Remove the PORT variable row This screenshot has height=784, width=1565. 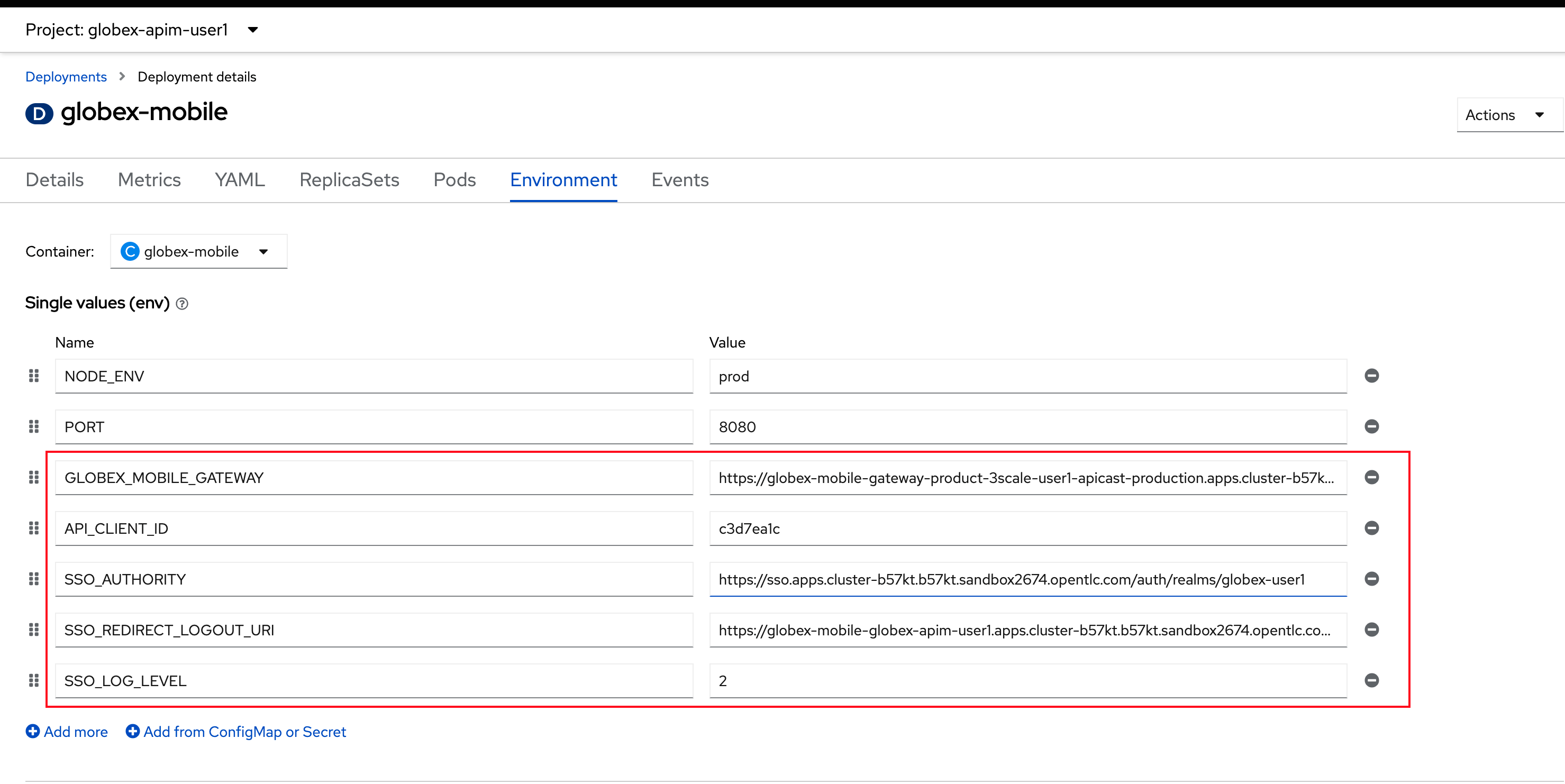point(1371,426)
